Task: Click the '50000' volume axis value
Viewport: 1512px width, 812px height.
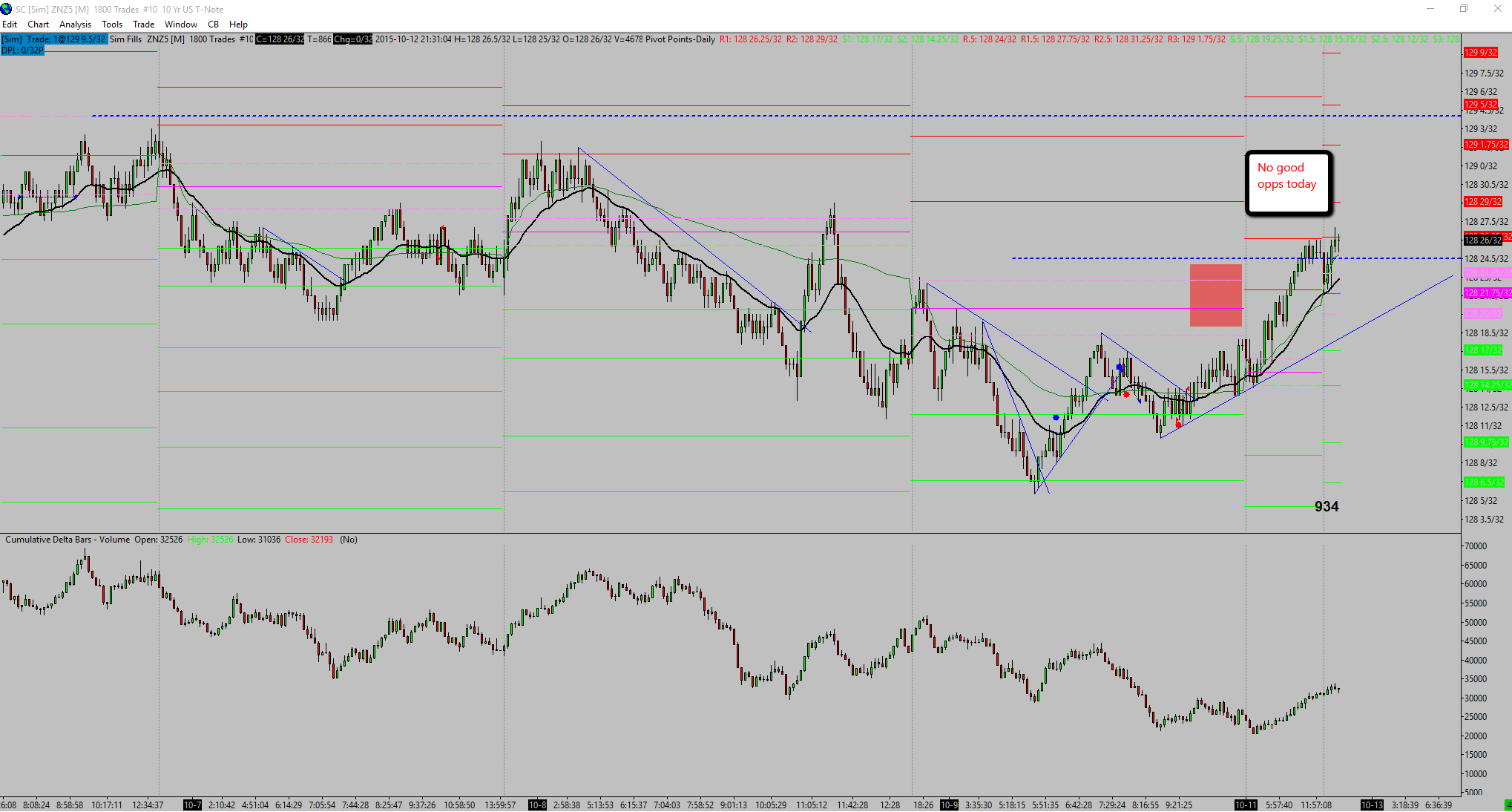Action: coord(1476,623)
